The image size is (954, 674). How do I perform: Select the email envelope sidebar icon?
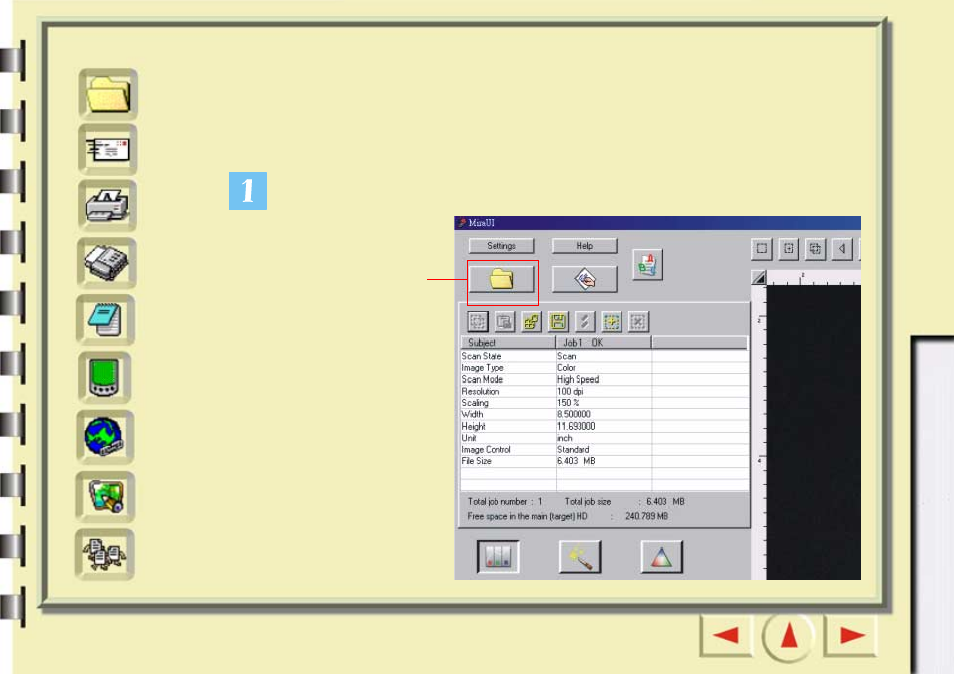coord(108,150)
